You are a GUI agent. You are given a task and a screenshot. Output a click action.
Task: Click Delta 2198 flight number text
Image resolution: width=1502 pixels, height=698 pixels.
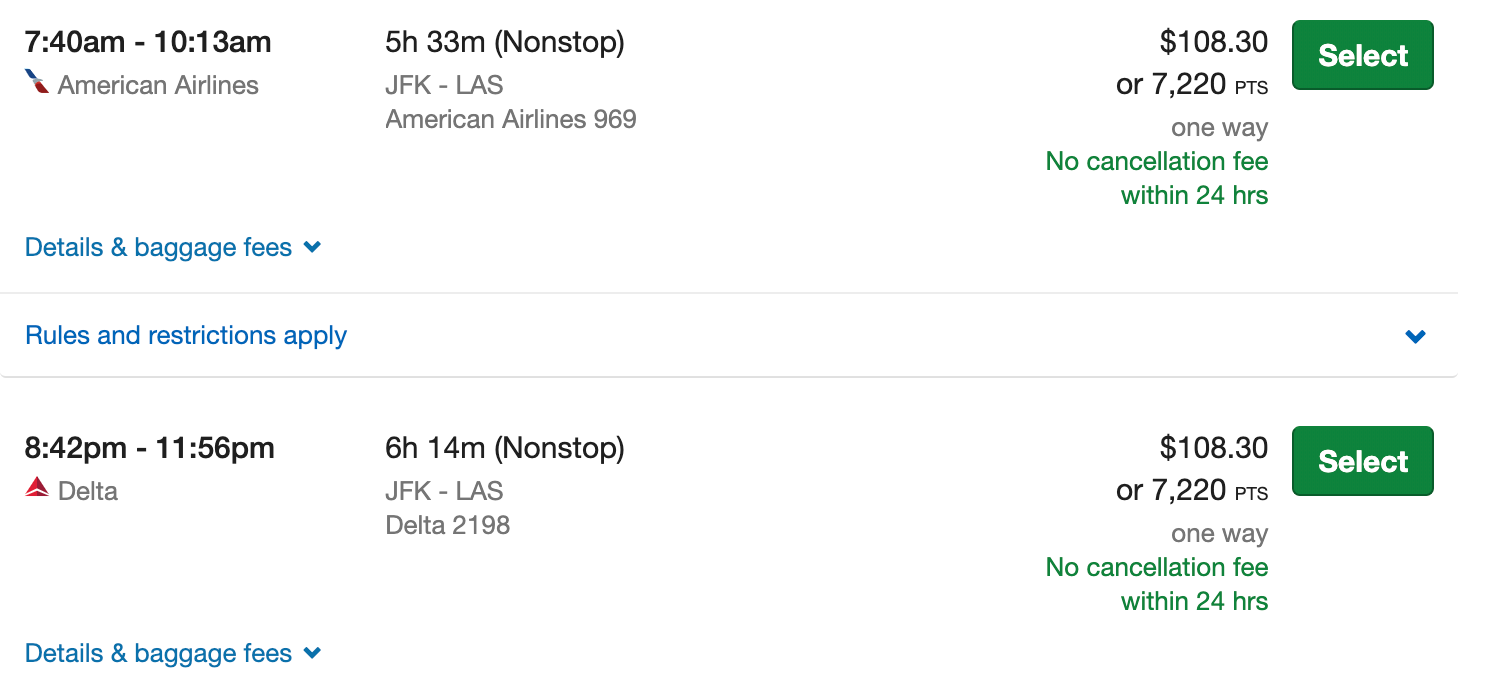(x=448, y=525)
